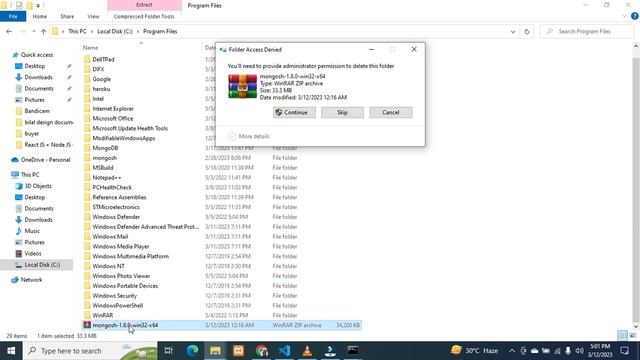
Task: Open XAMPP icon on taskbar
Action: (x=238, y=351)
